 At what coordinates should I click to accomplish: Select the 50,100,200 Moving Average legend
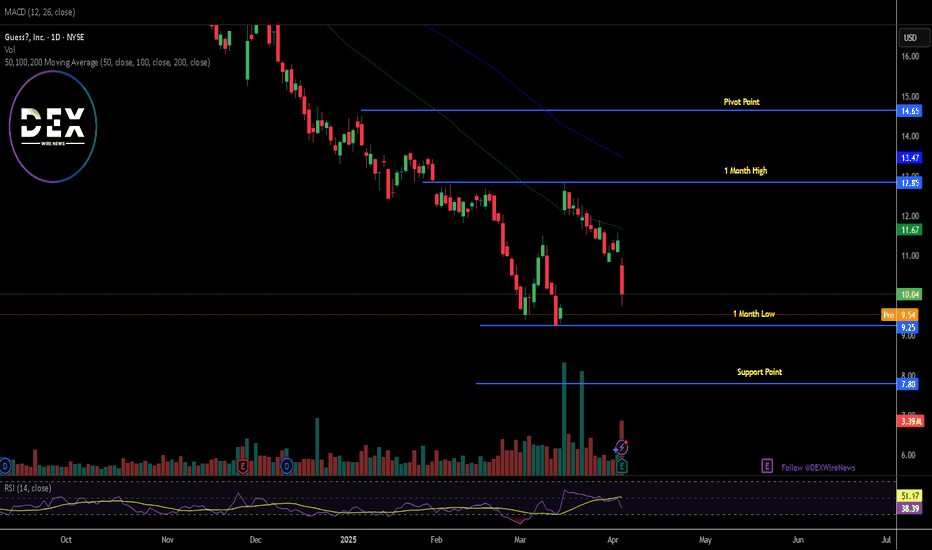107,62
